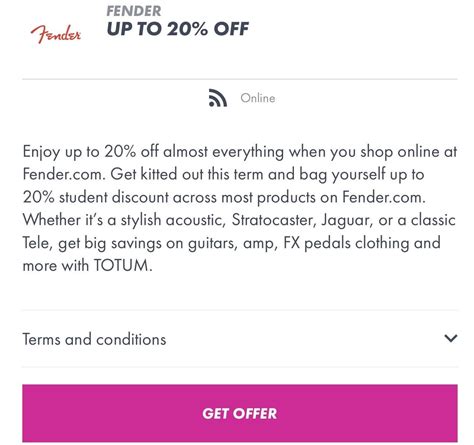
Task: Click the word guitars in the description
Action: [x=213, y=244]
